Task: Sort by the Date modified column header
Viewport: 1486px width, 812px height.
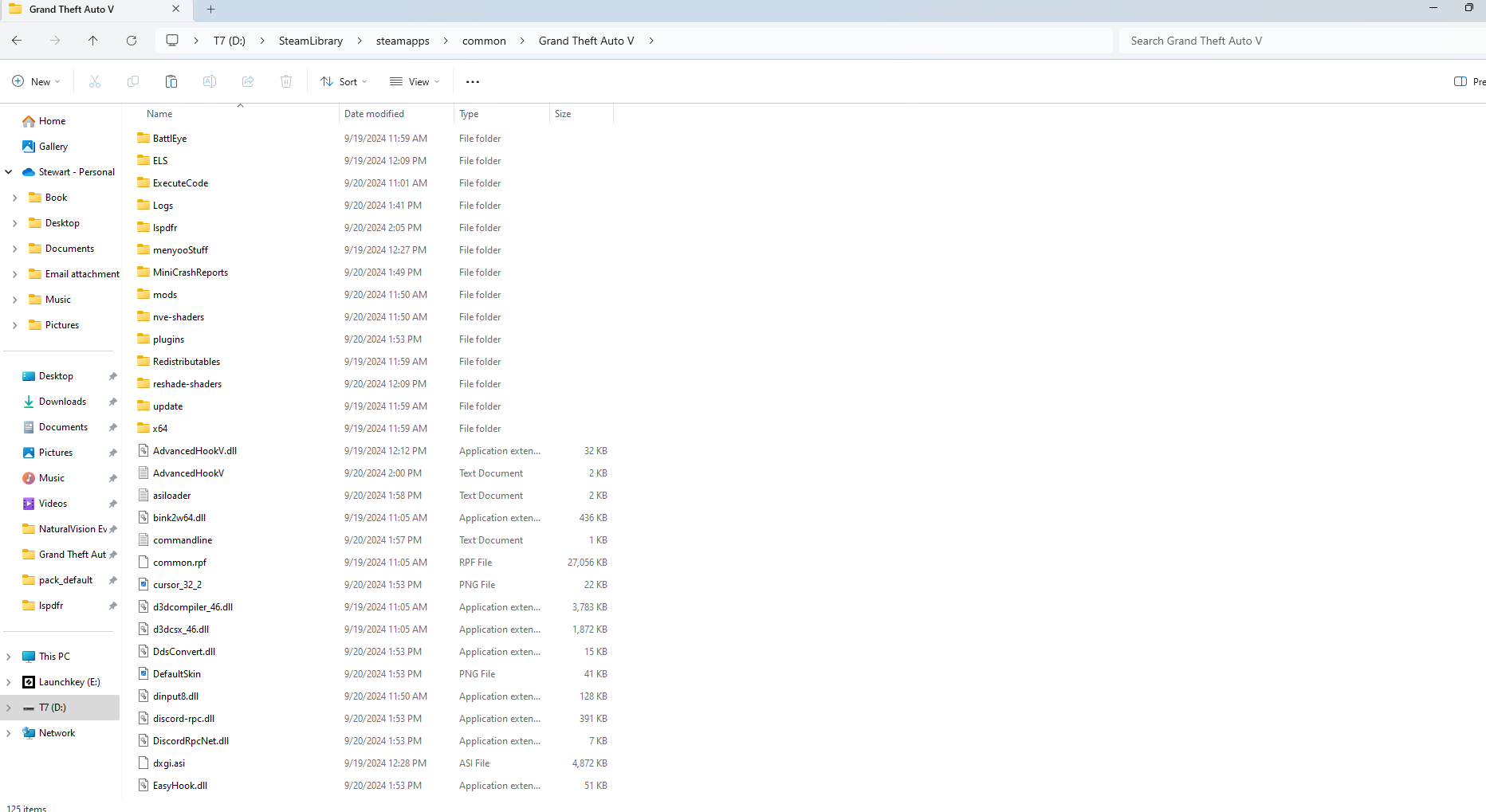Action: pyautogui.click(x=374, y=114)
